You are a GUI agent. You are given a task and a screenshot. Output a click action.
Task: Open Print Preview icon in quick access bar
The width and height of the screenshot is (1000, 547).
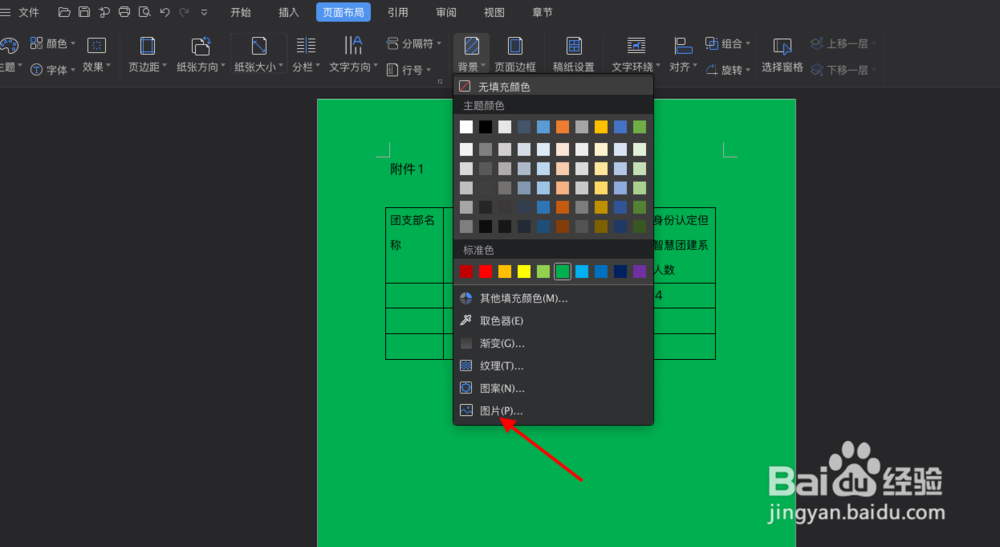click(x=145, y=11)
